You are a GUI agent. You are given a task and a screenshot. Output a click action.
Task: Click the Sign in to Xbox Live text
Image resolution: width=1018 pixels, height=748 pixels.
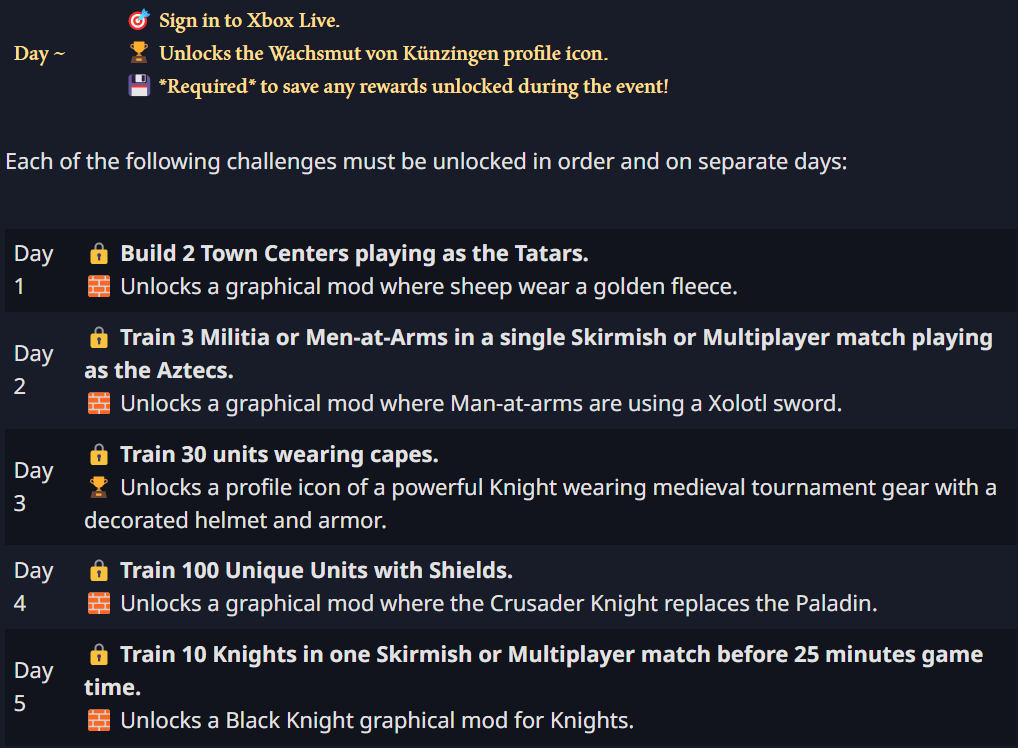pyautogui.click(x=249, y=20)
